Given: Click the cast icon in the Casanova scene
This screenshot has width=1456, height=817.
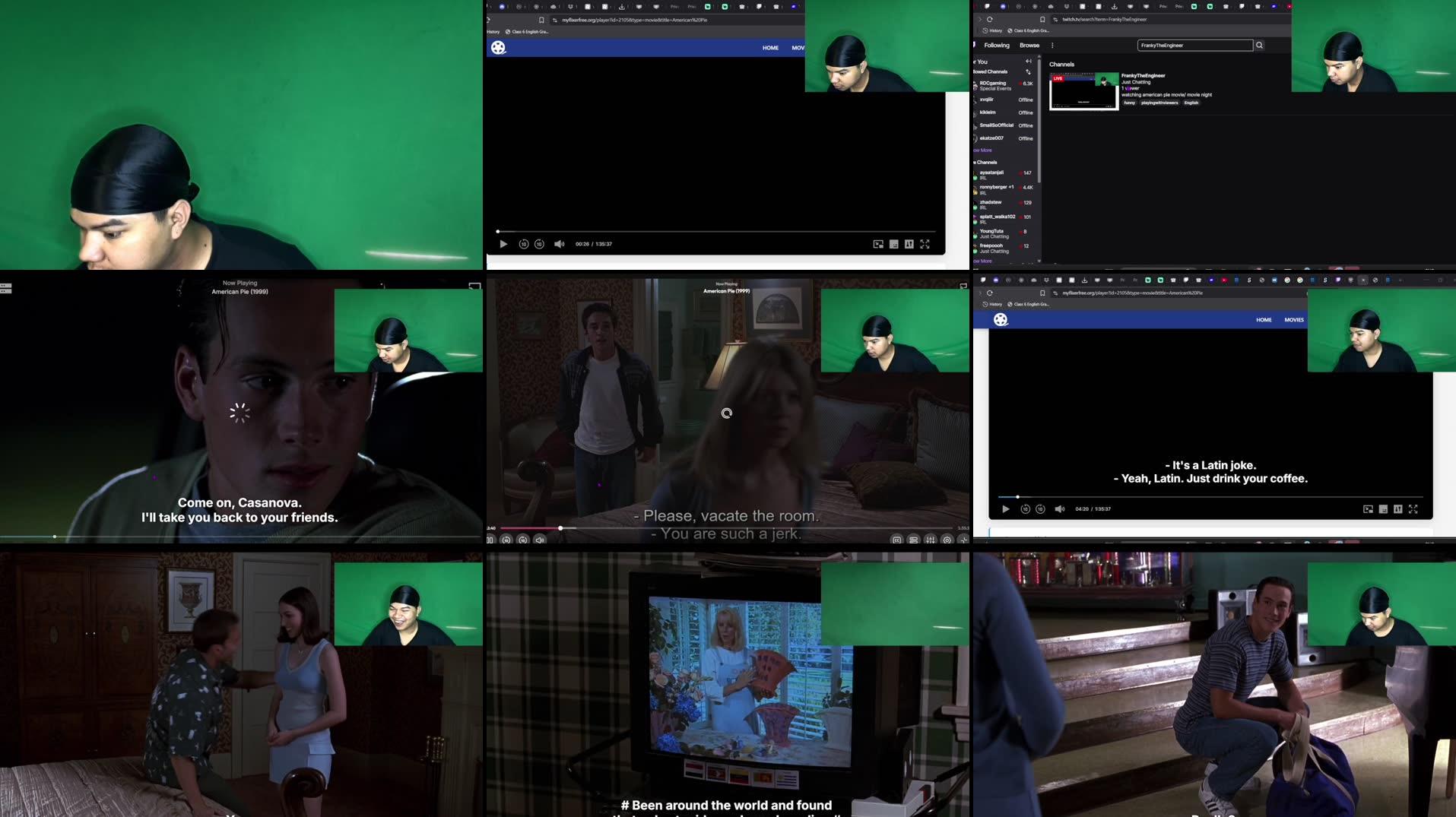Looking at the screenshot, I should click(474, 287).
